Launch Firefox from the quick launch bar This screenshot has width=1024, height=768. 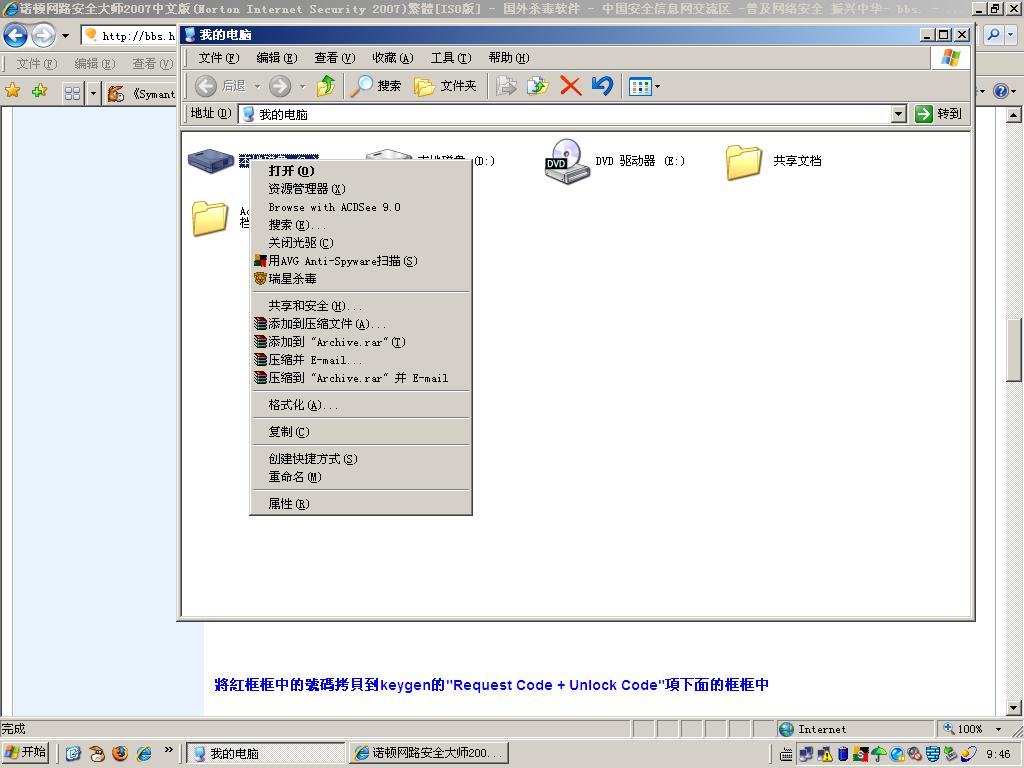pyautogui.click(x=120, y=753)
